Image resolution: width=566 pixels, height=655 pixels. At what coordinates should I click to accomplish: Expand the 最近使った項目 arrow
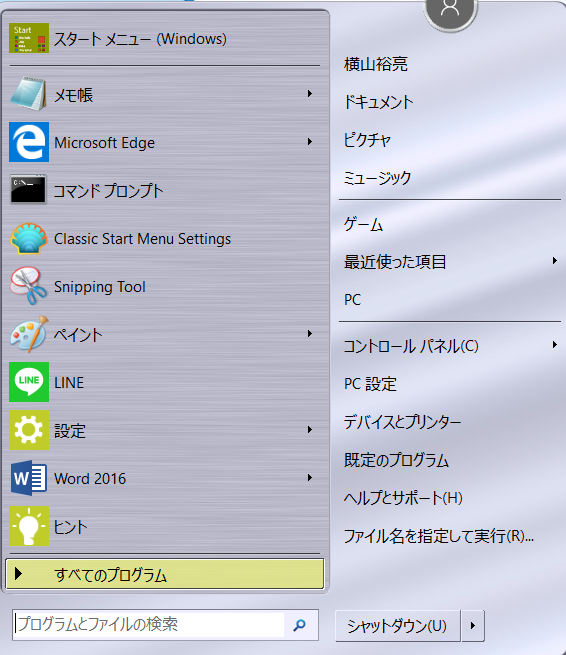(554, 261)
